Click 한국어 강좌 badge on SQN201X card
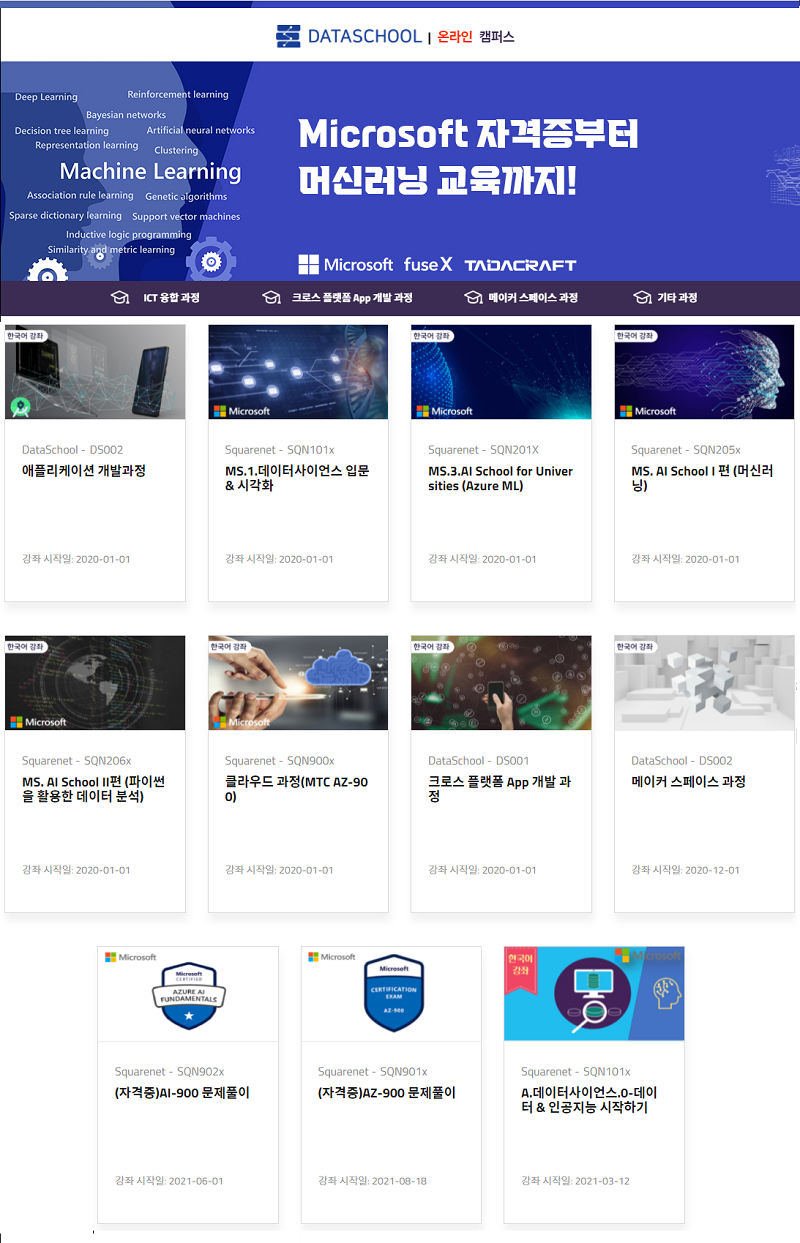The width and height of the screenshot is (800, 1243). (x=432, y=336)
